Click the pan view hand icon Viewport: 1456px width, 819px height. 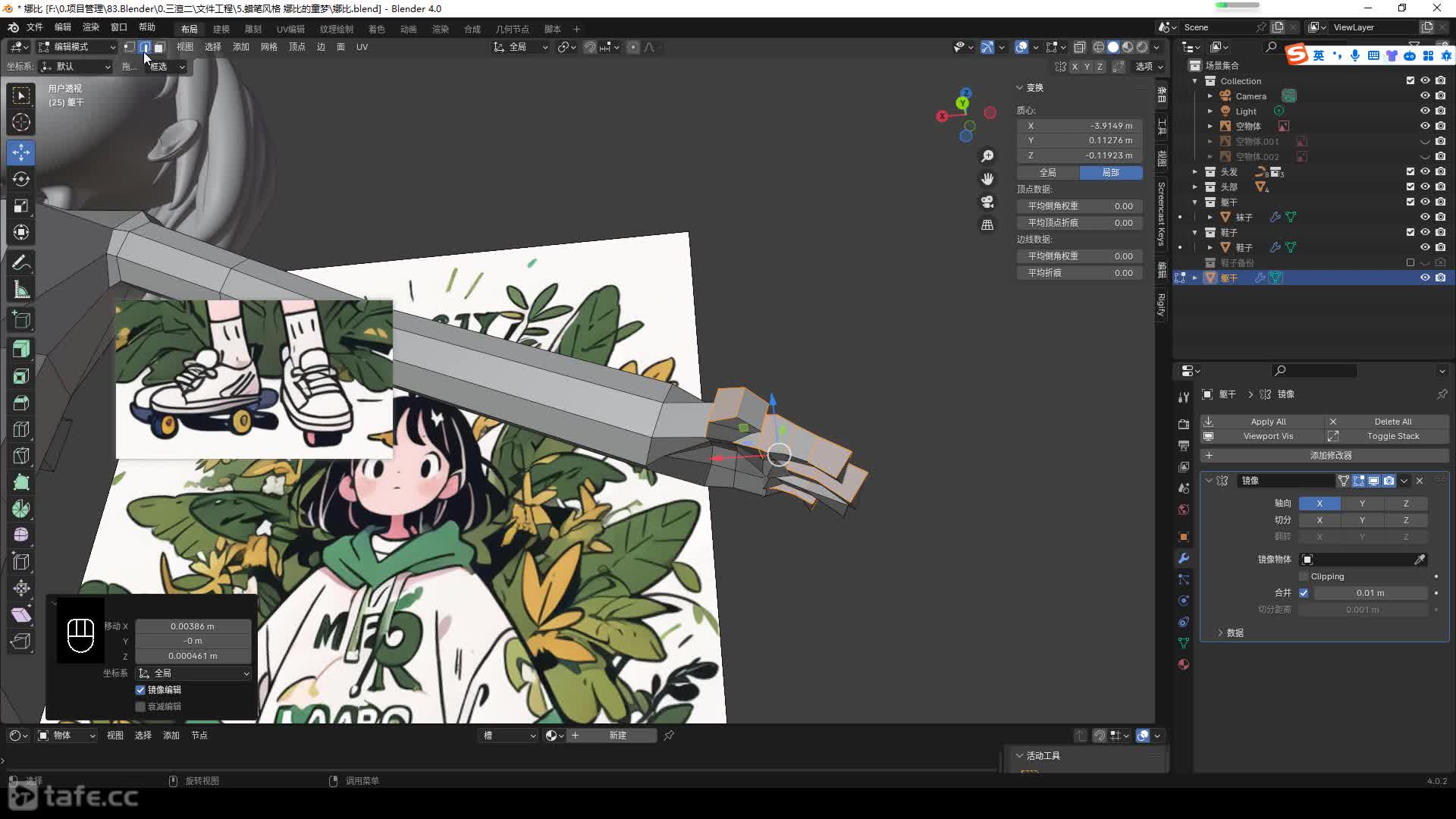click(x=987, y=179)
